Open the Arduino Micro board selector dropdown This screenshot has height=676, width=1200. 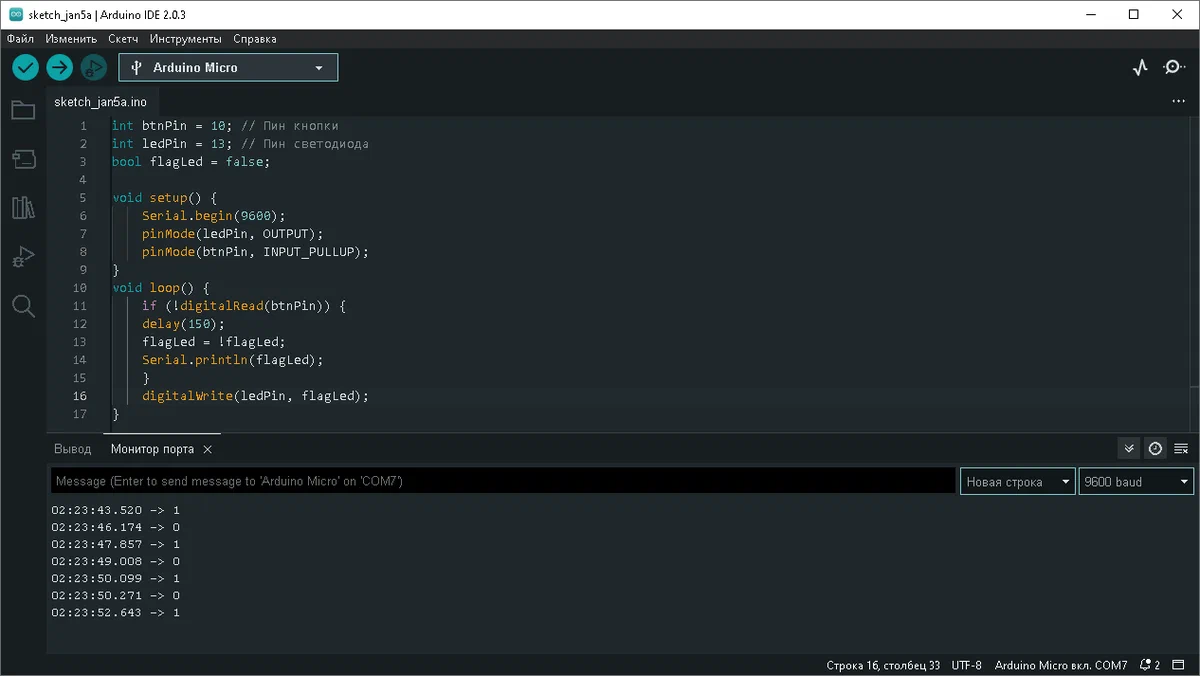(x=228, y=67)
